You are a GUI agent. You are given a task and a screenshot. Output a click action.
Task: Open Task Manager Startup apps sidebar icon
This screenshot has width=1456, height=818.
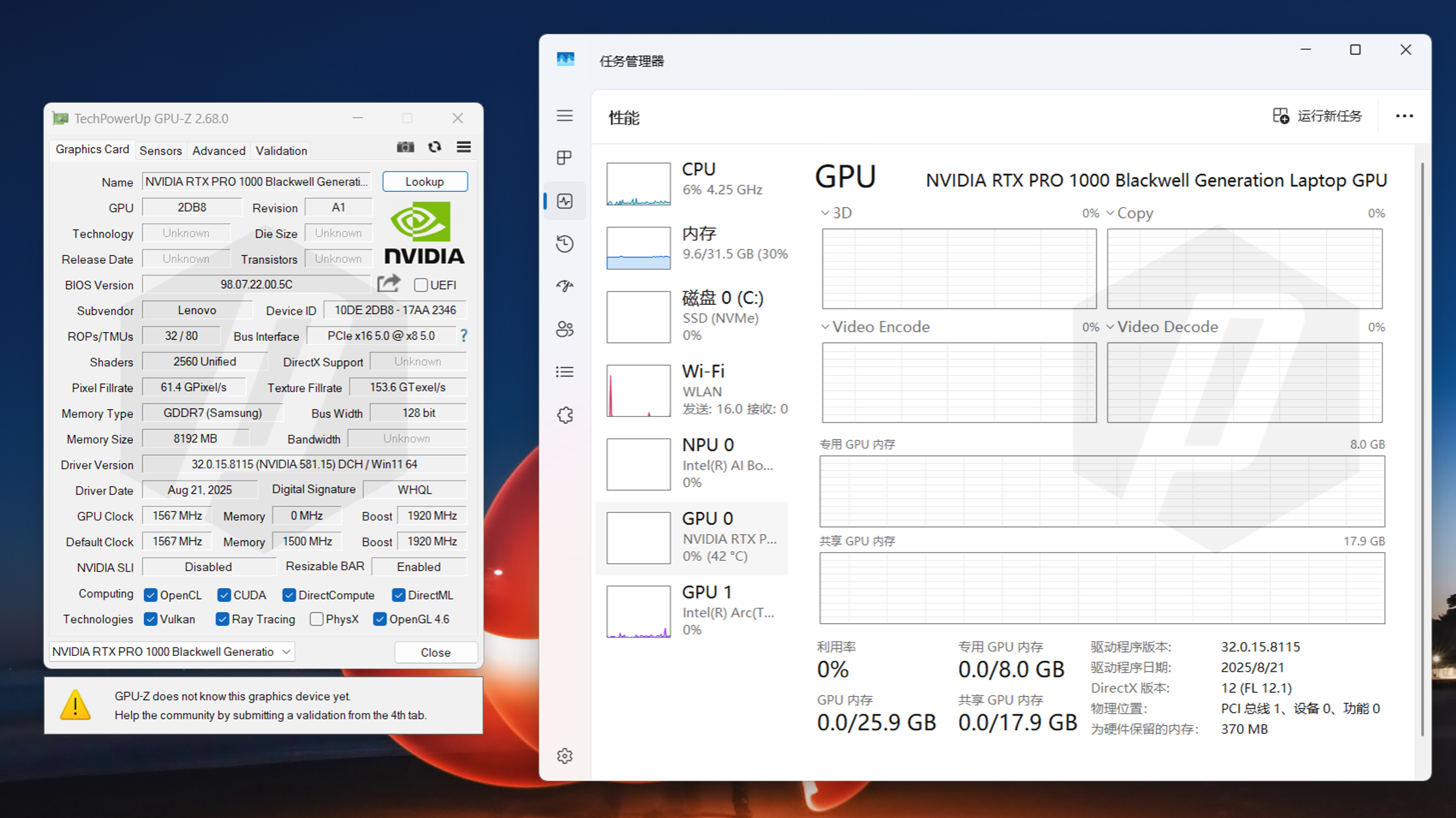pyautogui.click(x=565, y=286)
